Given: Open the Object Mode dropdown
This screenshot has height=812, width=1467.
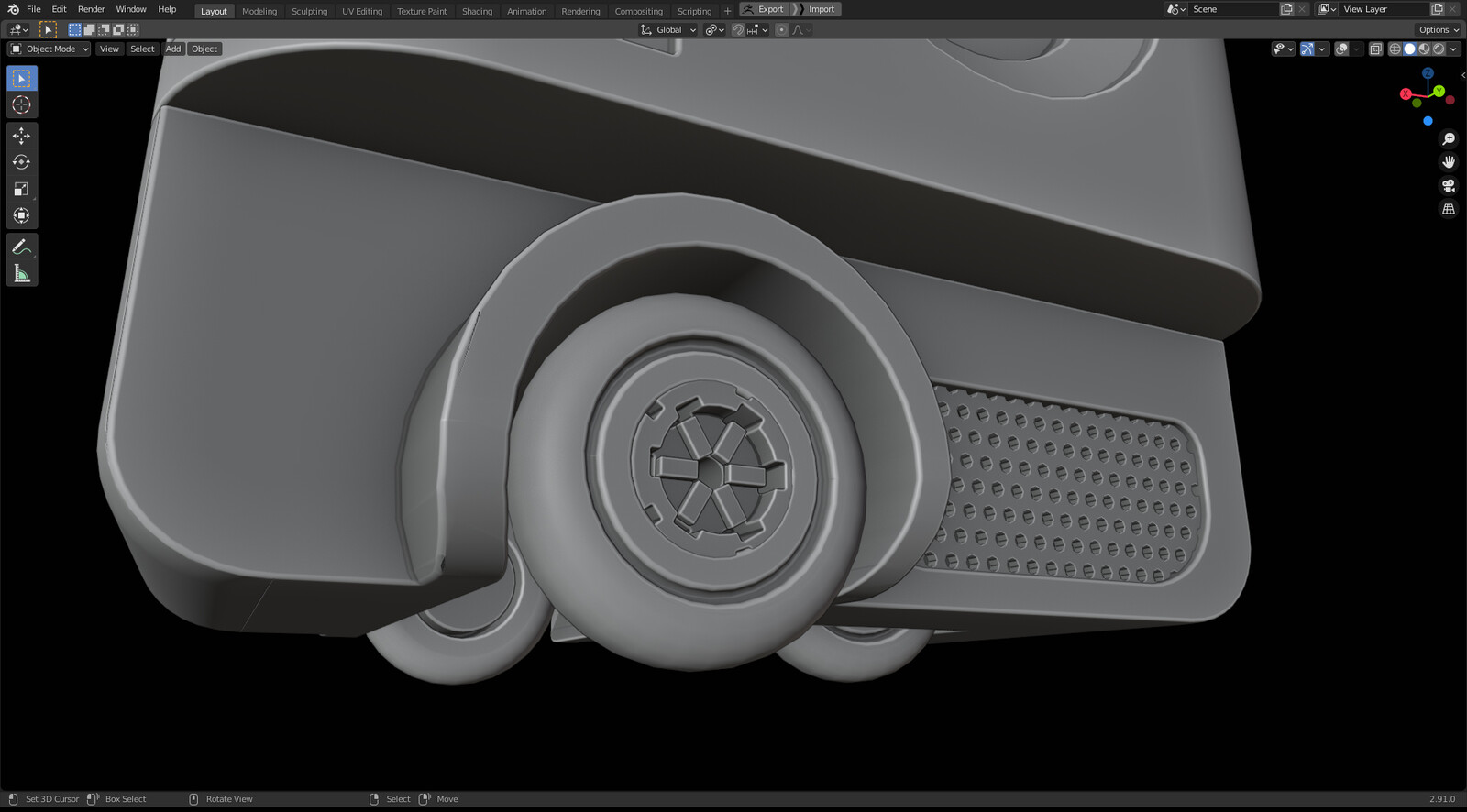Looking at the screenshot, I should coord(49,49).
